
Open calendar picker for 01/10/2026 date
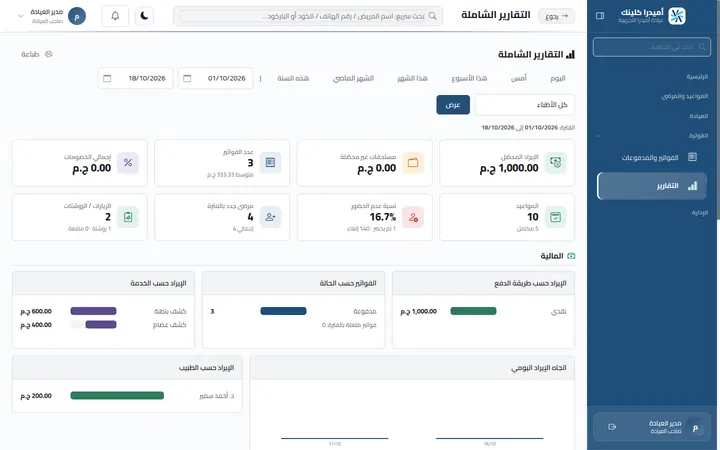187,79
